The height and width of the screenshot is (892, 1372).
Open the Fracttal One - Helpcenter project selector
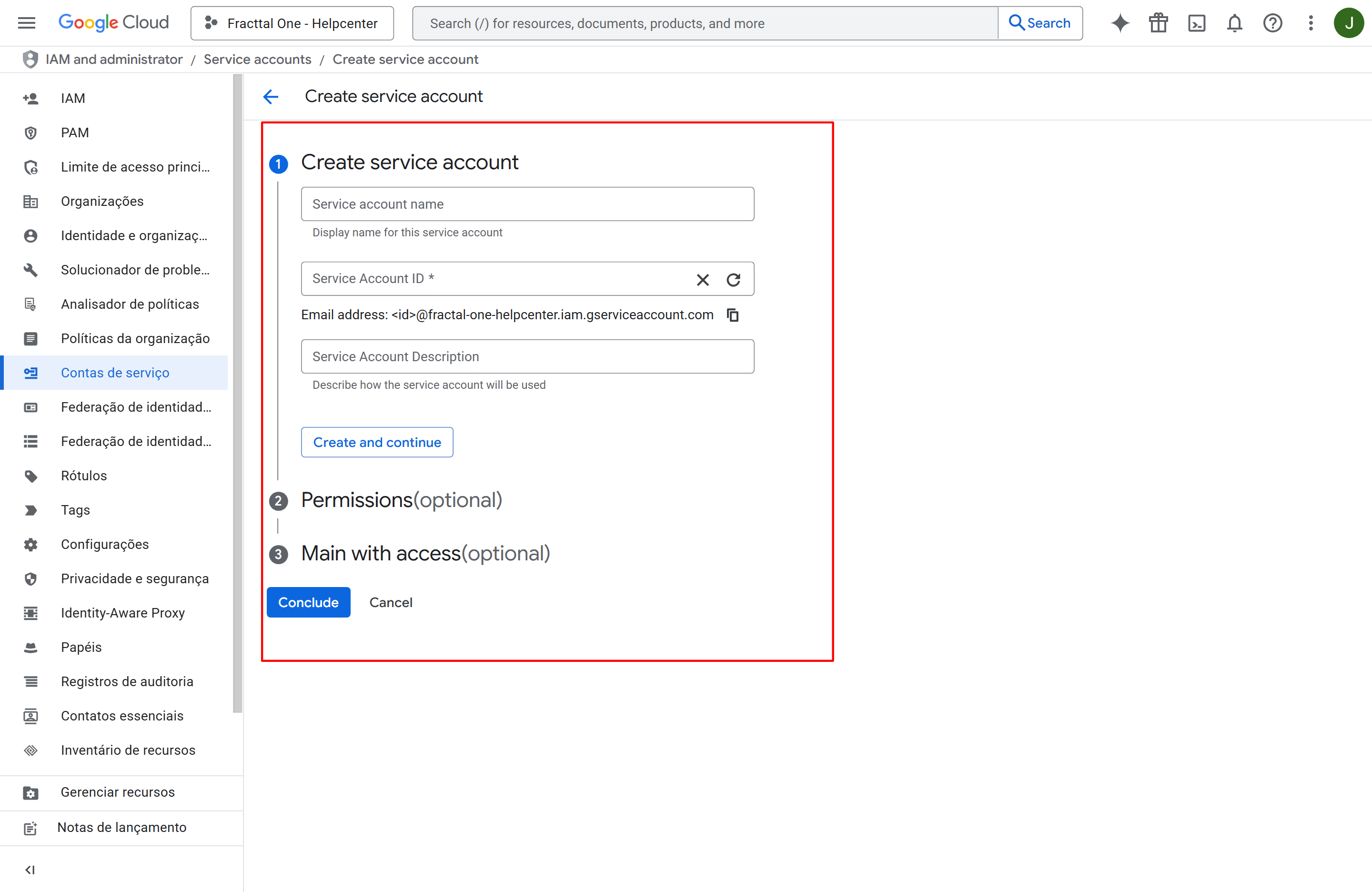click(292, 23)
